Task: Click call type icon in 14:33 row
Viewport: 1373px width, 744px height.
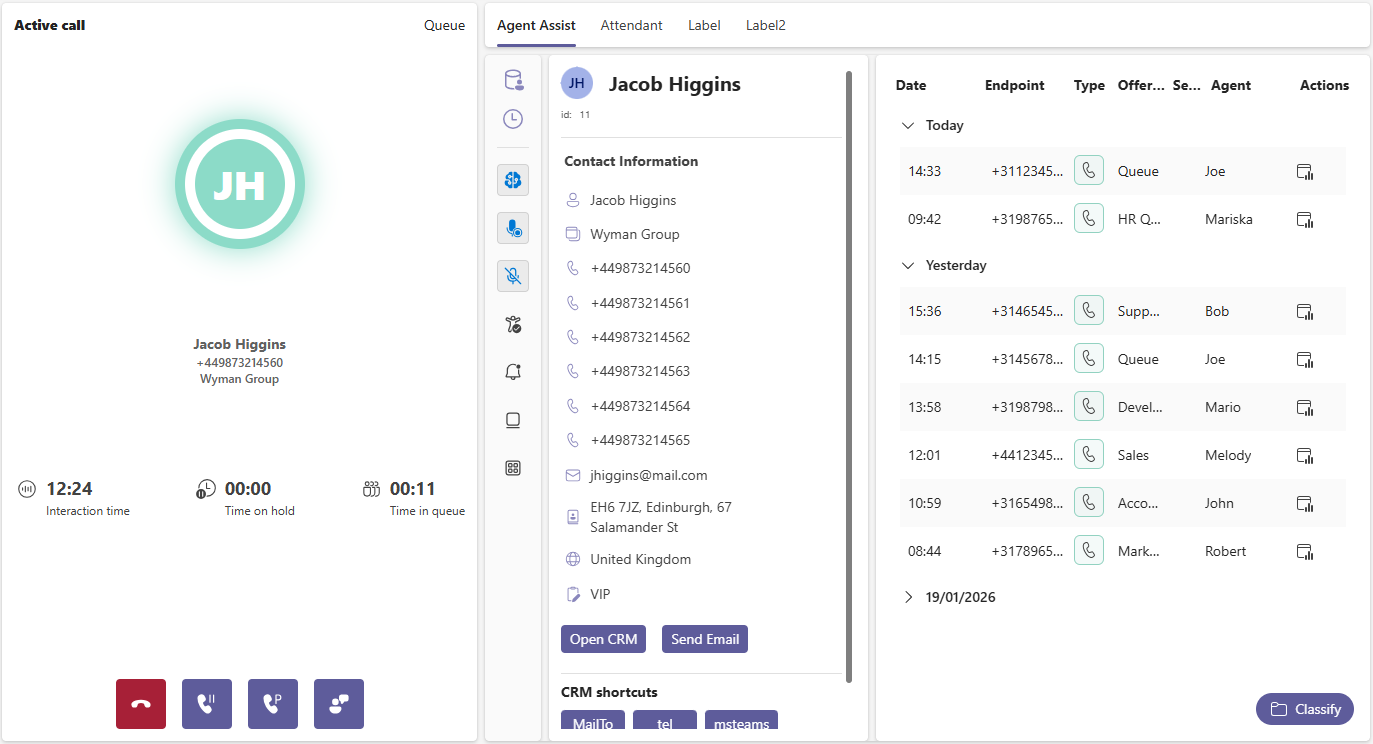Action: [1089, 170]
